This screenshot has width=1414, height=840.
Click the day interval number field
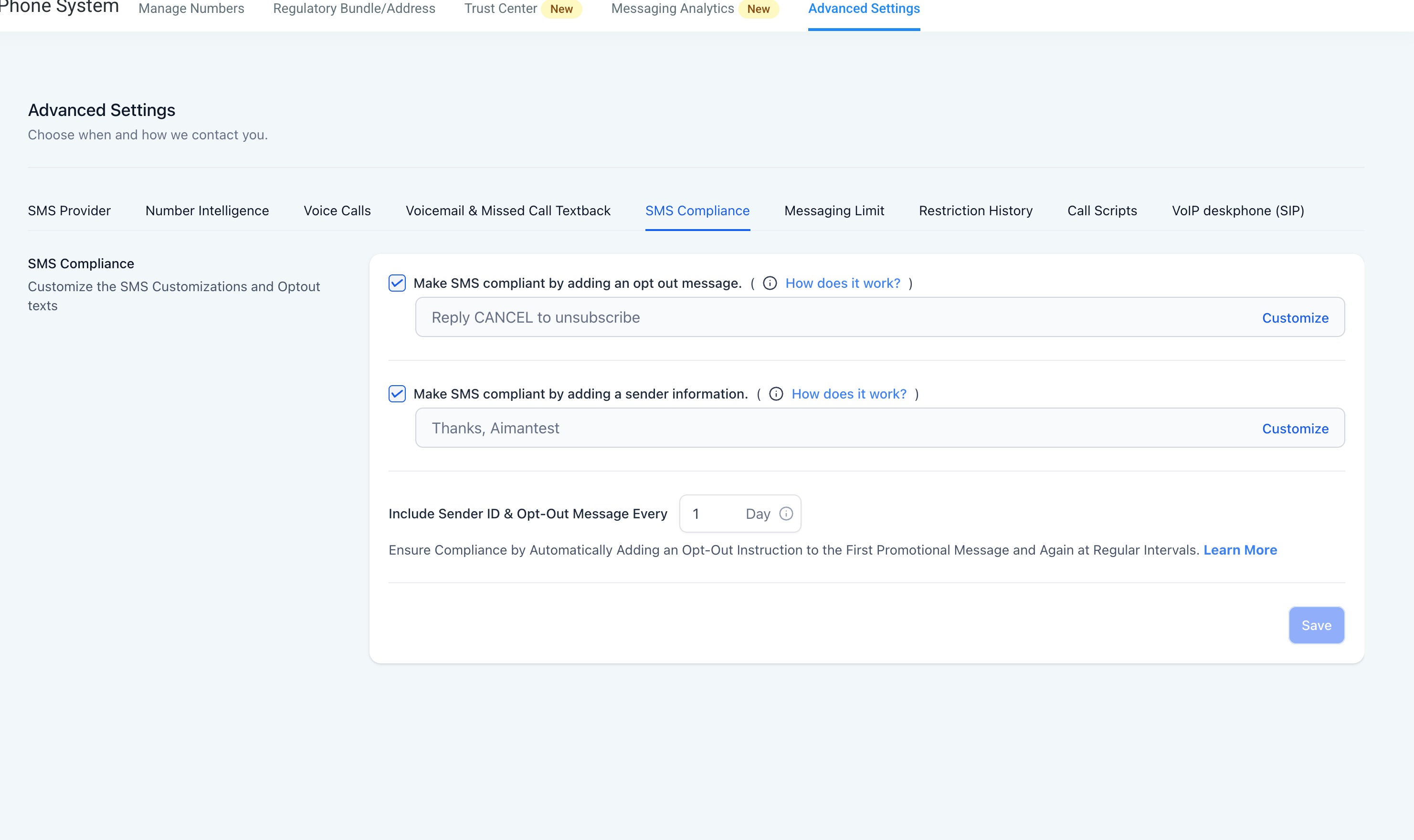click(710, 514)
